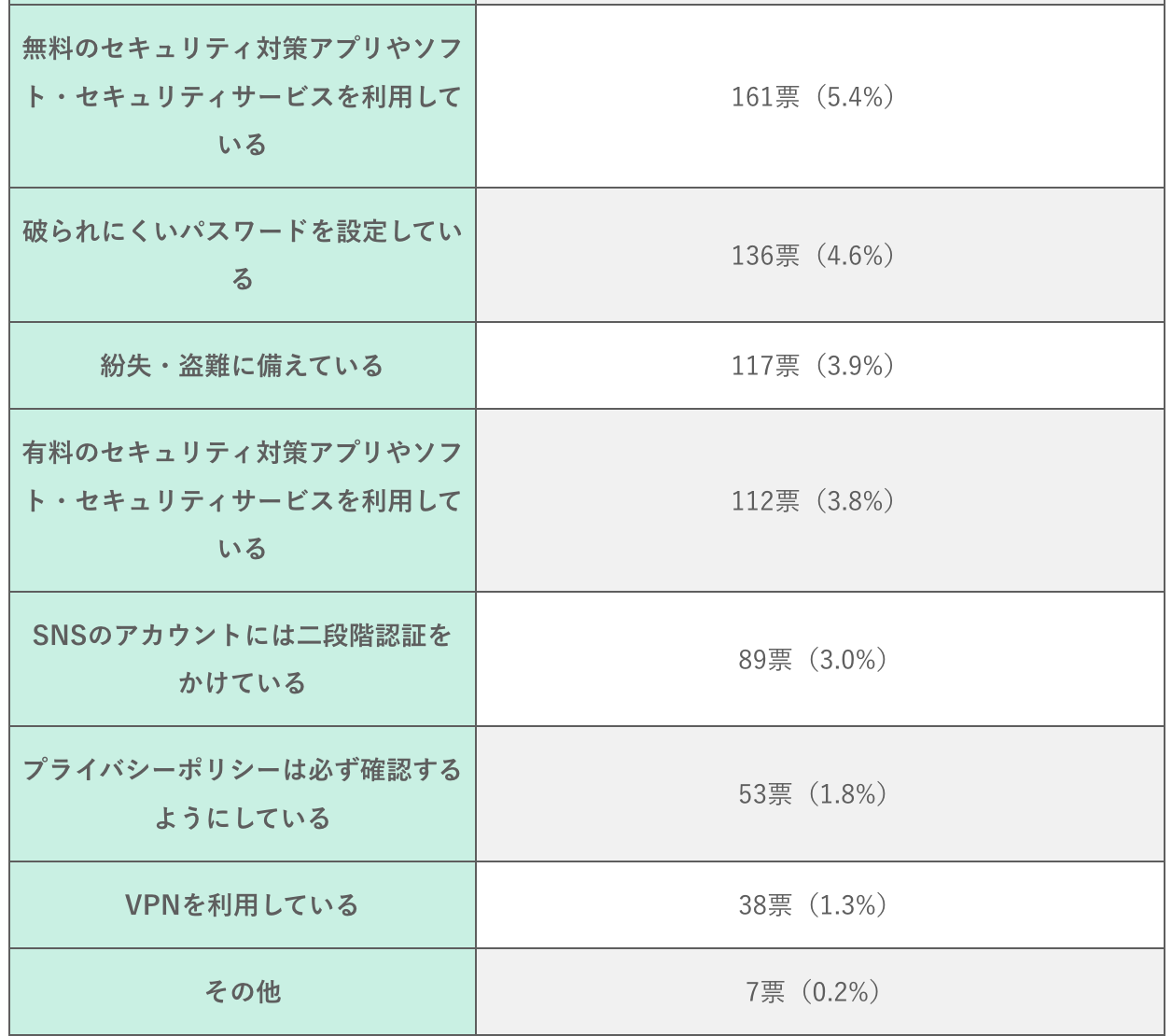Click the free security apps label cell
This screenshot has height=1036, width=1172.
coord(243,96)
